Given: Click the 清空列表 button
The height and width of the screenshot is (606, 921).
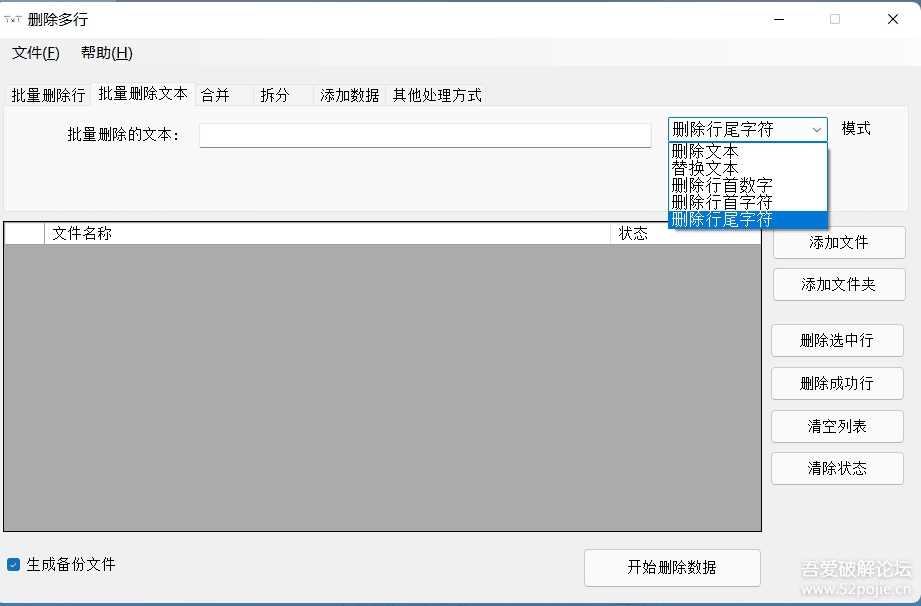Looking at the screenshot, I should 837,426.
